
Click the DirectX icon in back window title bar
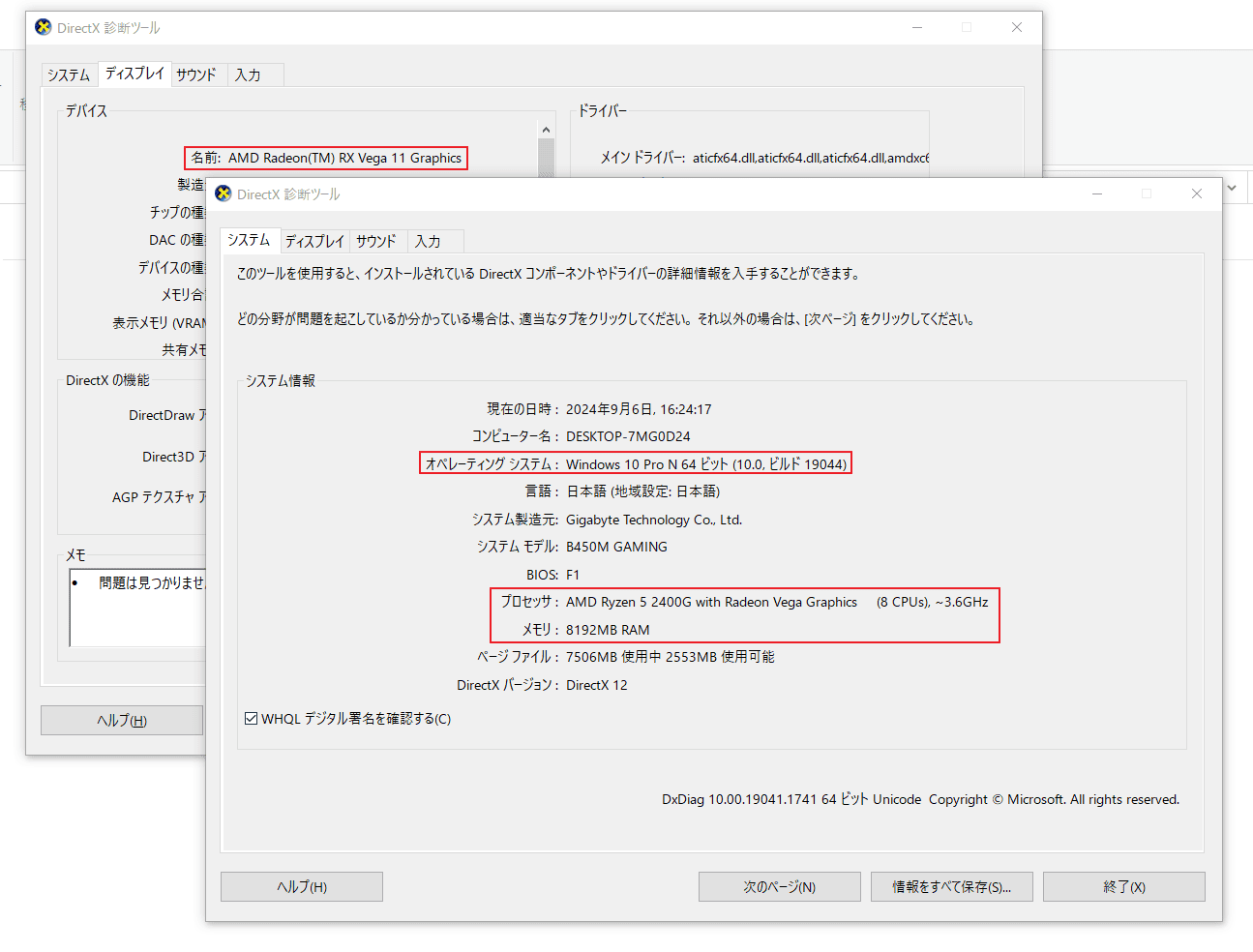pyautogui.click(x=44, y=27)
